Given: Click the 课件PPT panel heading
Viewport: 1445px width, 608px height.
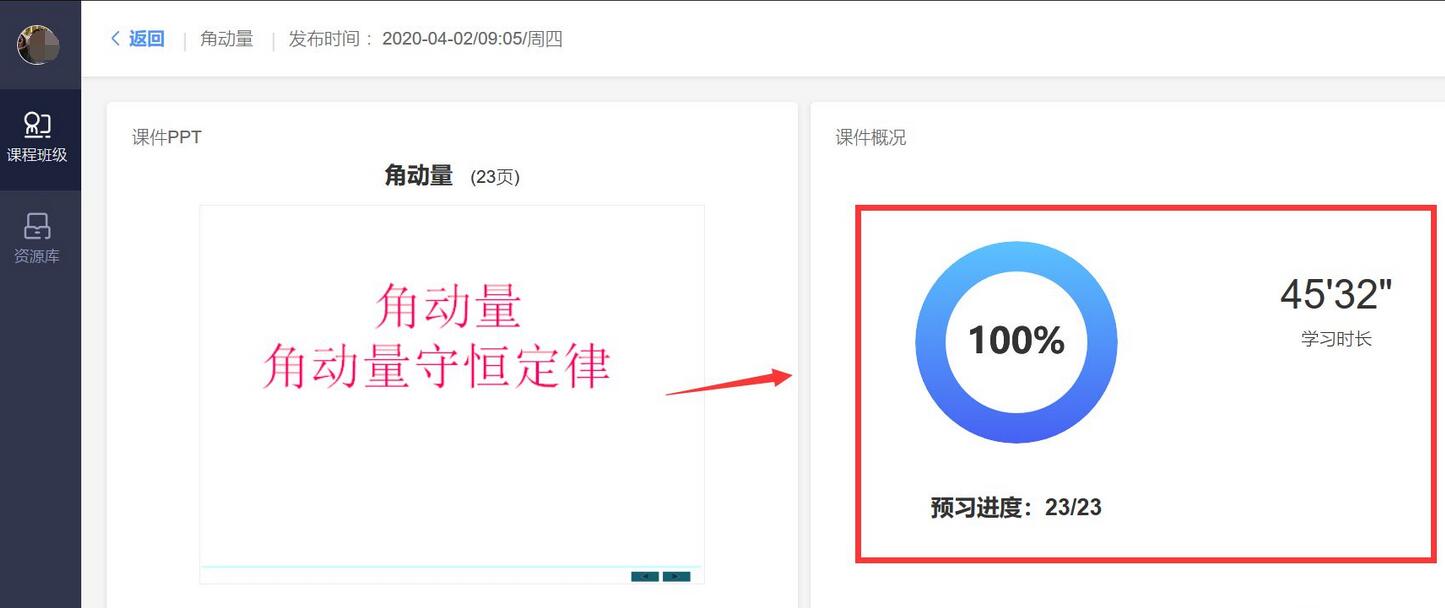Looking at the screenshot, I should coord(167,137).
